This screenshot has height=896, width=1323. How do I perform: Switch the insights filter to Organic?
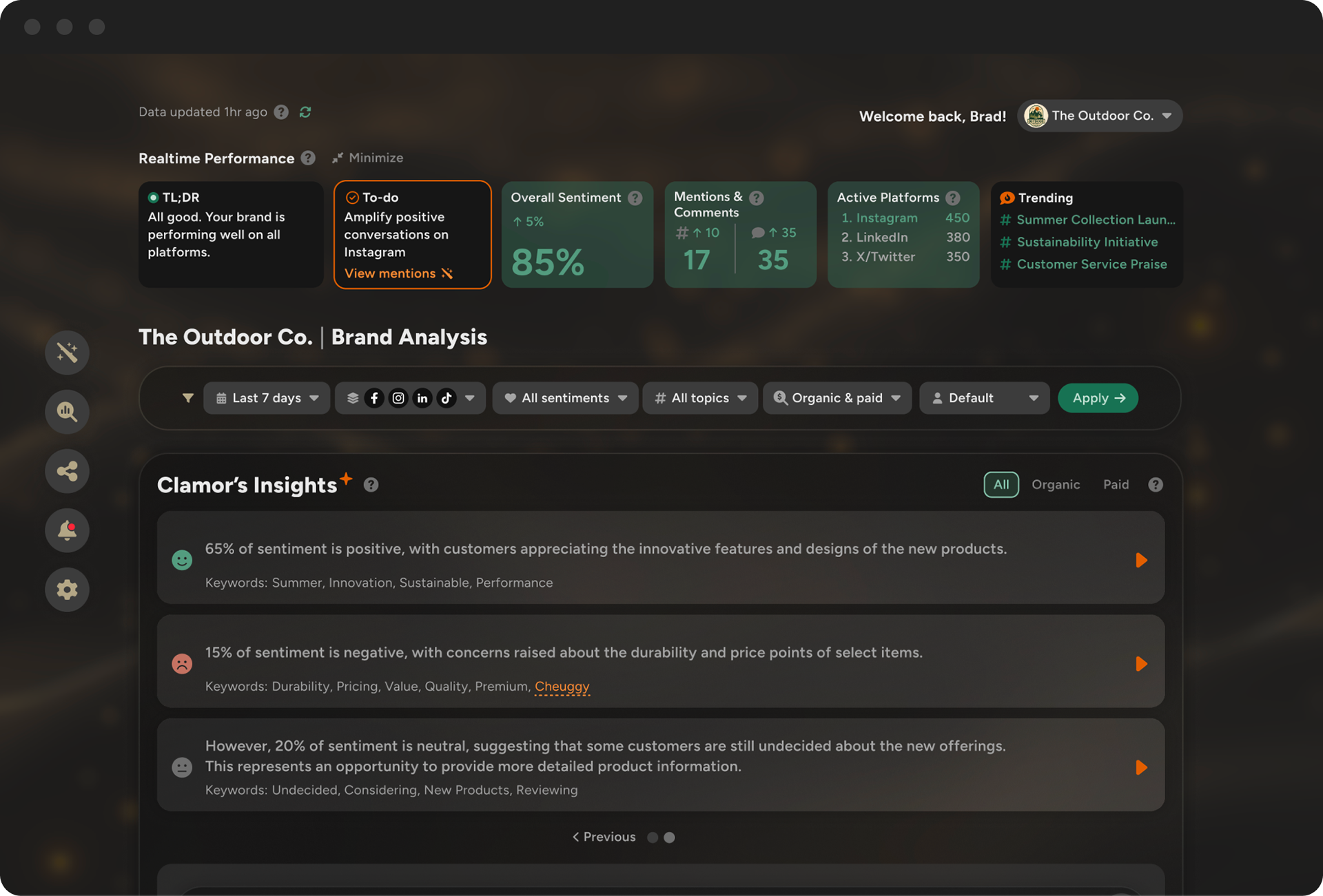(x=1055, y=485)
